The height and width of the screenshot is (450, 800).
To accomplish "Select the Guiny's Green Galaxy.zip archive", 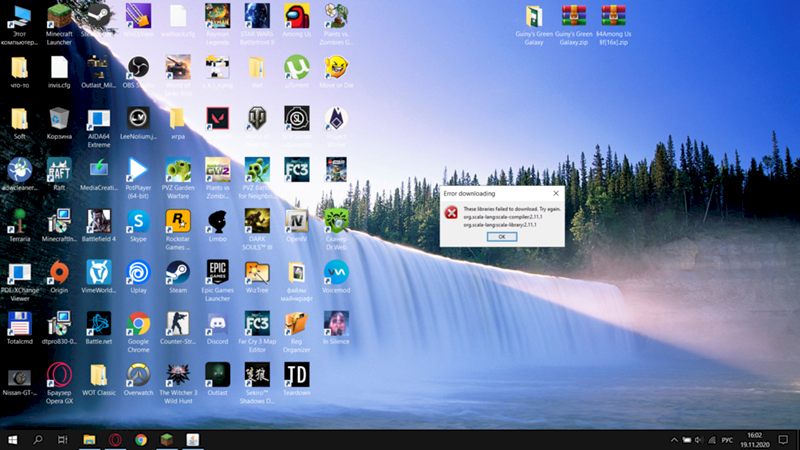I will 574,18.
